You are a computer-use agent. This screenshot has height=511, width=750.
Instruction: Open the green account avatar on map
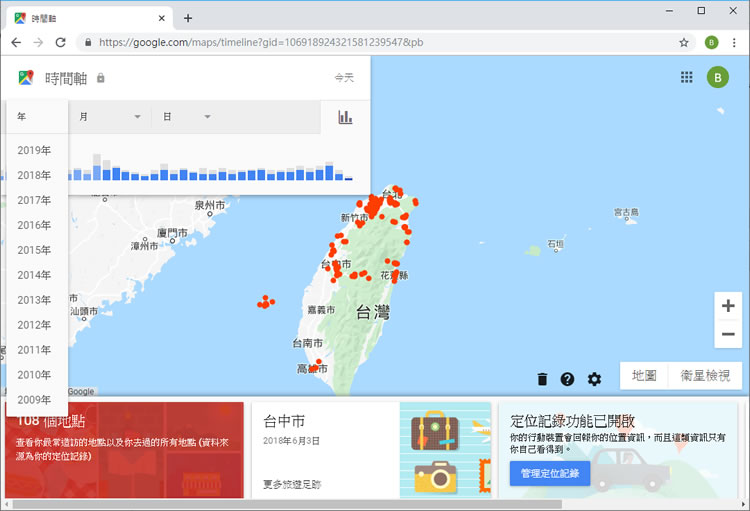coord(717,78)
